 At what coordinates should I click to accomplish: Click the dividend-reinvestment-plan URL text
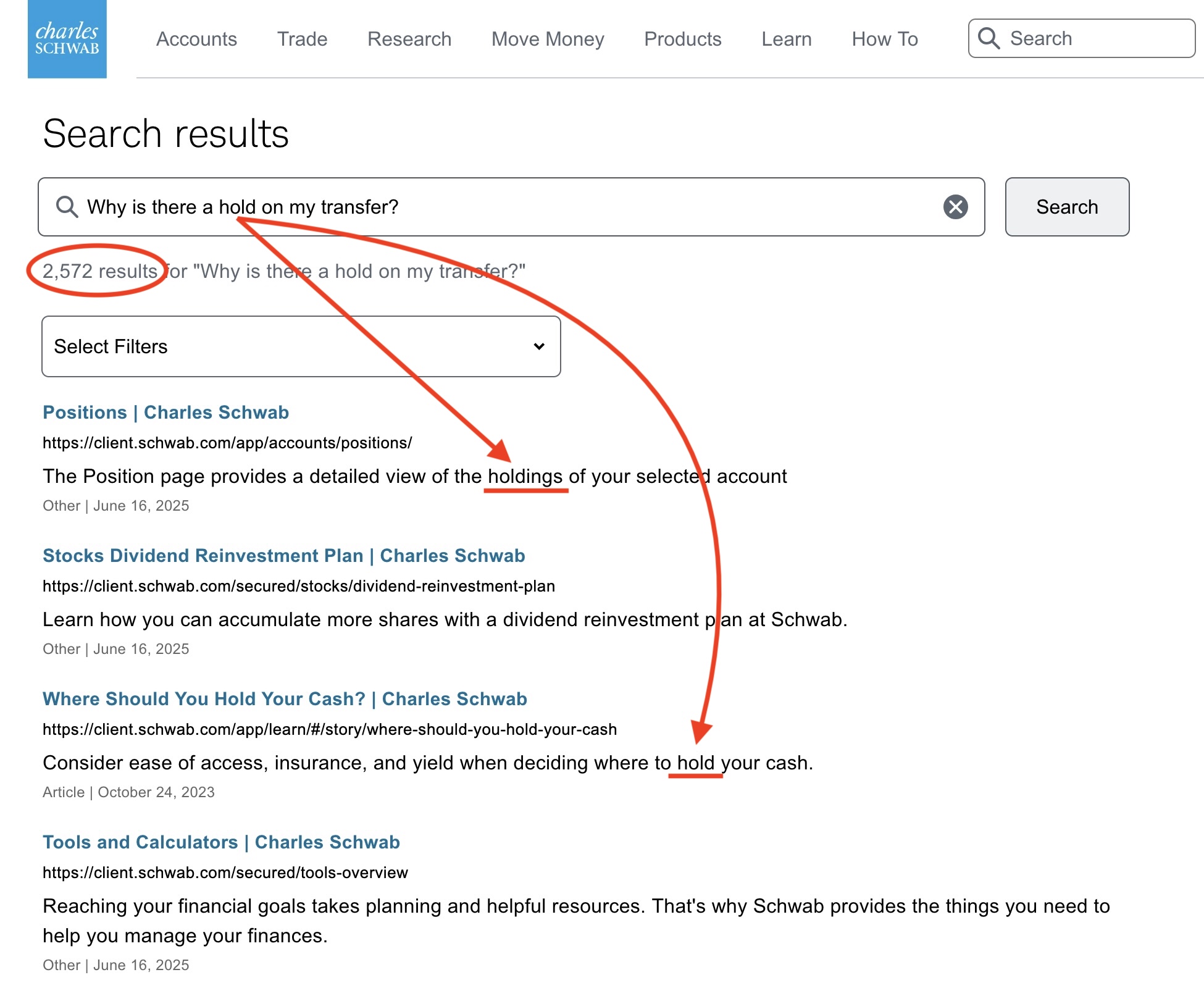tap(298, 586)
